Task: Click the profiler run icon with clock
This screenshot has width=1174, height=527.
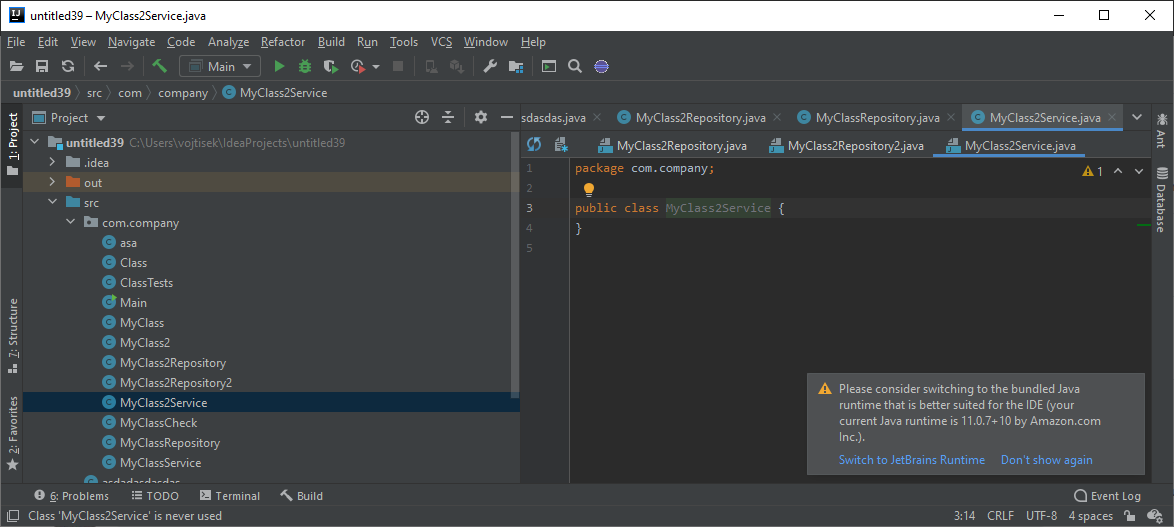Action: (359, 67)
